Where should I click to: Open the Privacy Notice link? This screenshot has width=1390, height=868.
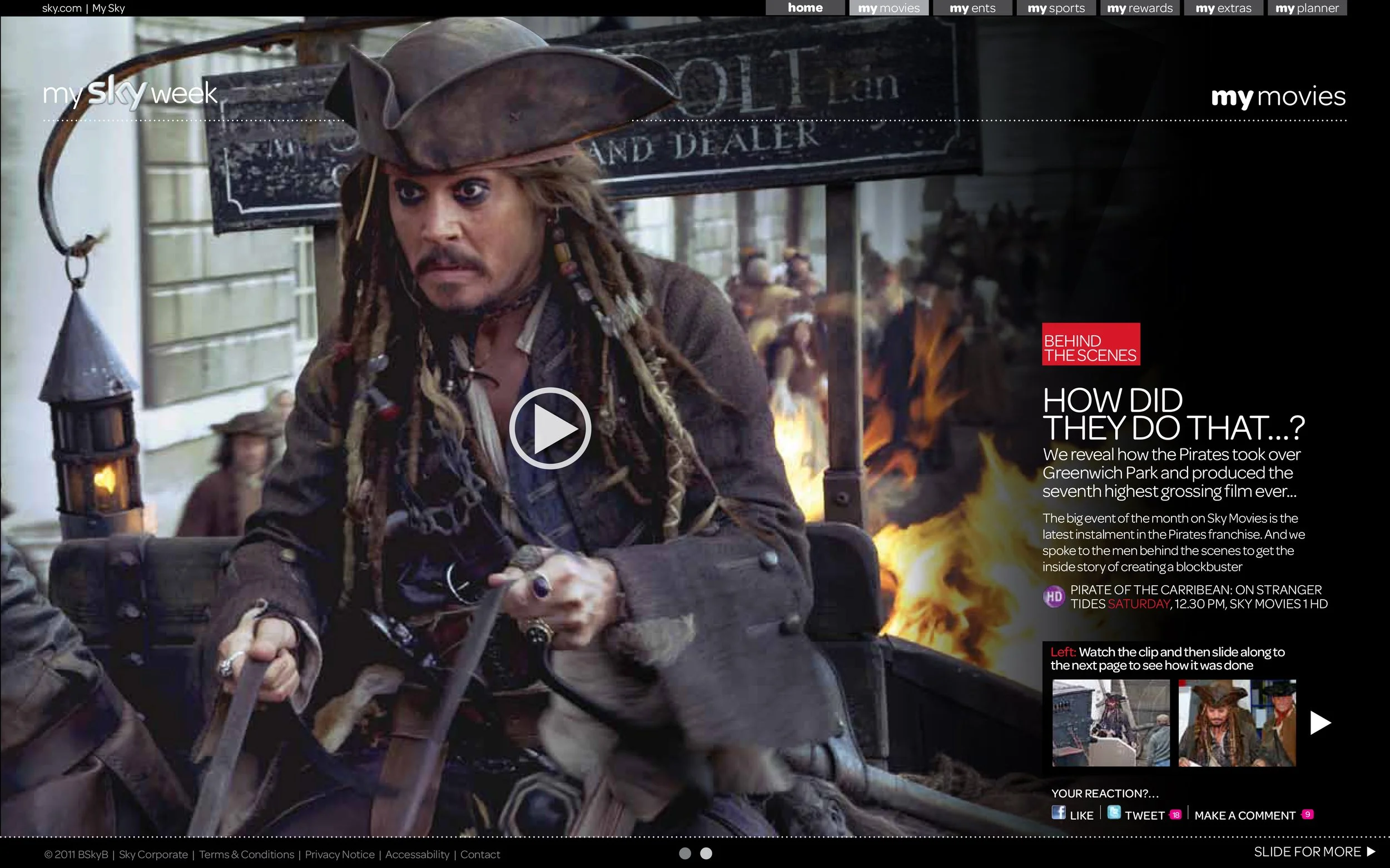(340, 854)
